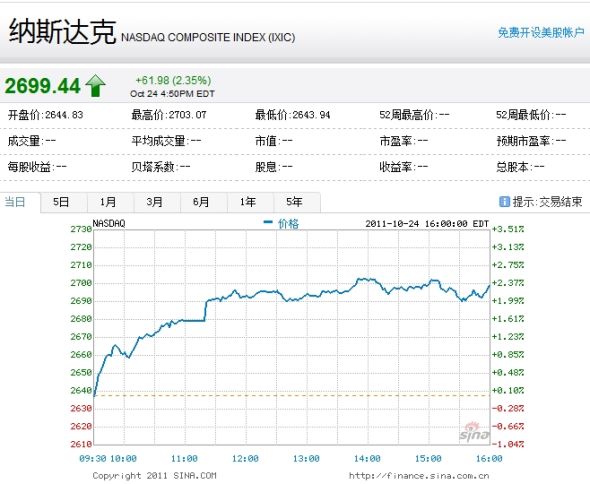This screenshot has height=484, width=590.
Task: Switch to the 1年 chart tab
Action: pyautogui.click(x=248, y=202)
